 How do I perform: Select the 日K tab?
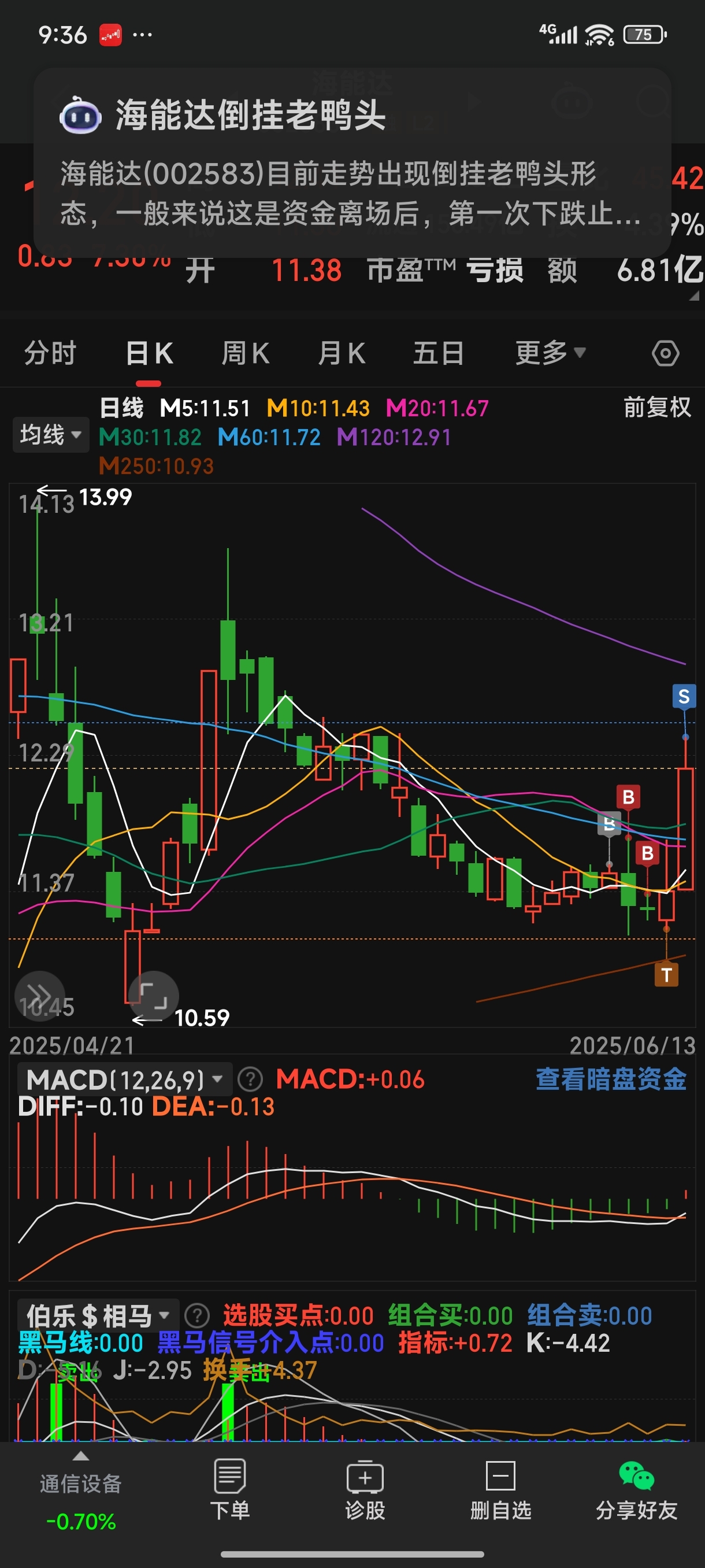coord(149,353)
